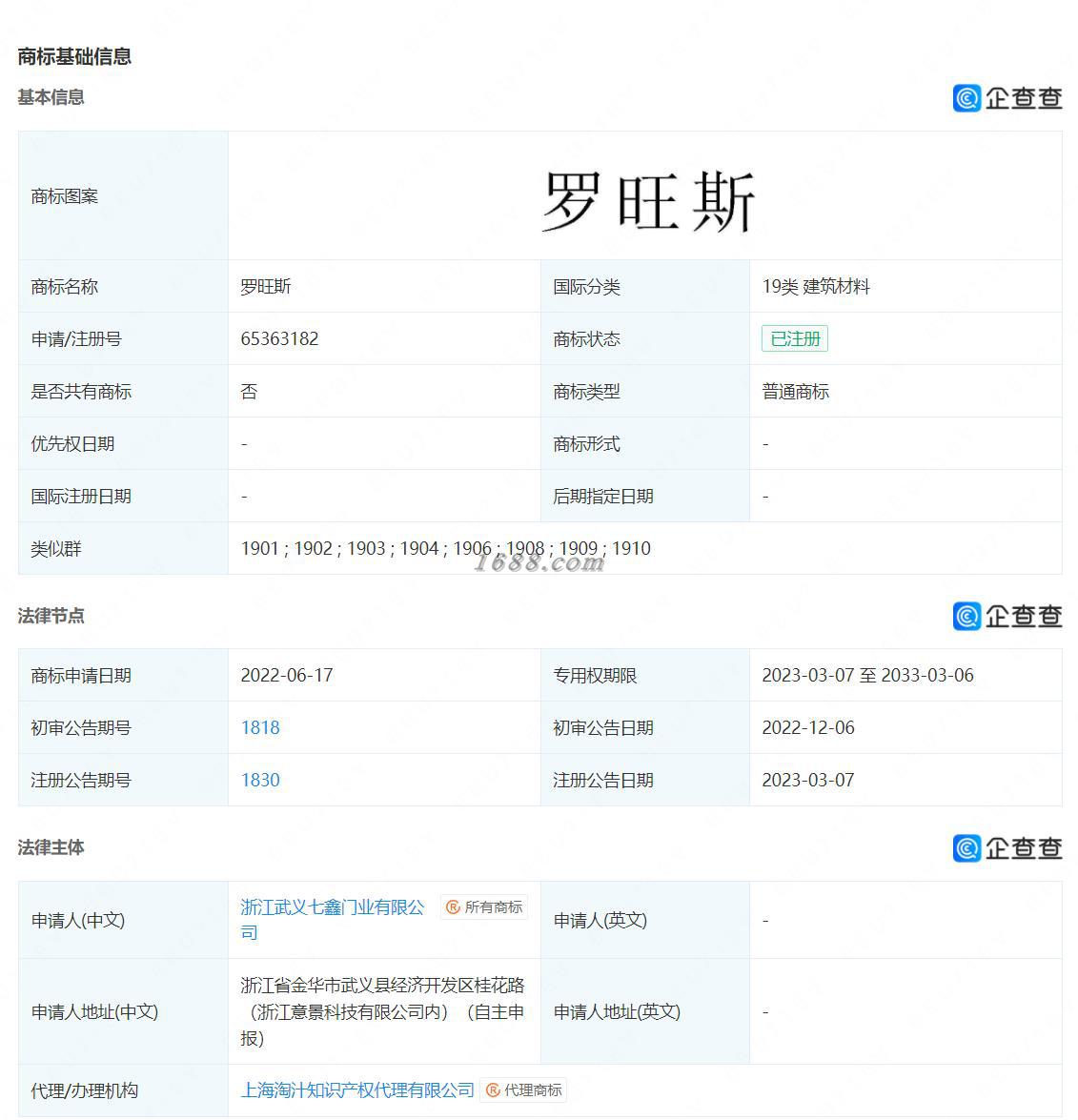
Task: Click the 企查查 logo beside 法律主体
Action: click(x=1007, y=847)
